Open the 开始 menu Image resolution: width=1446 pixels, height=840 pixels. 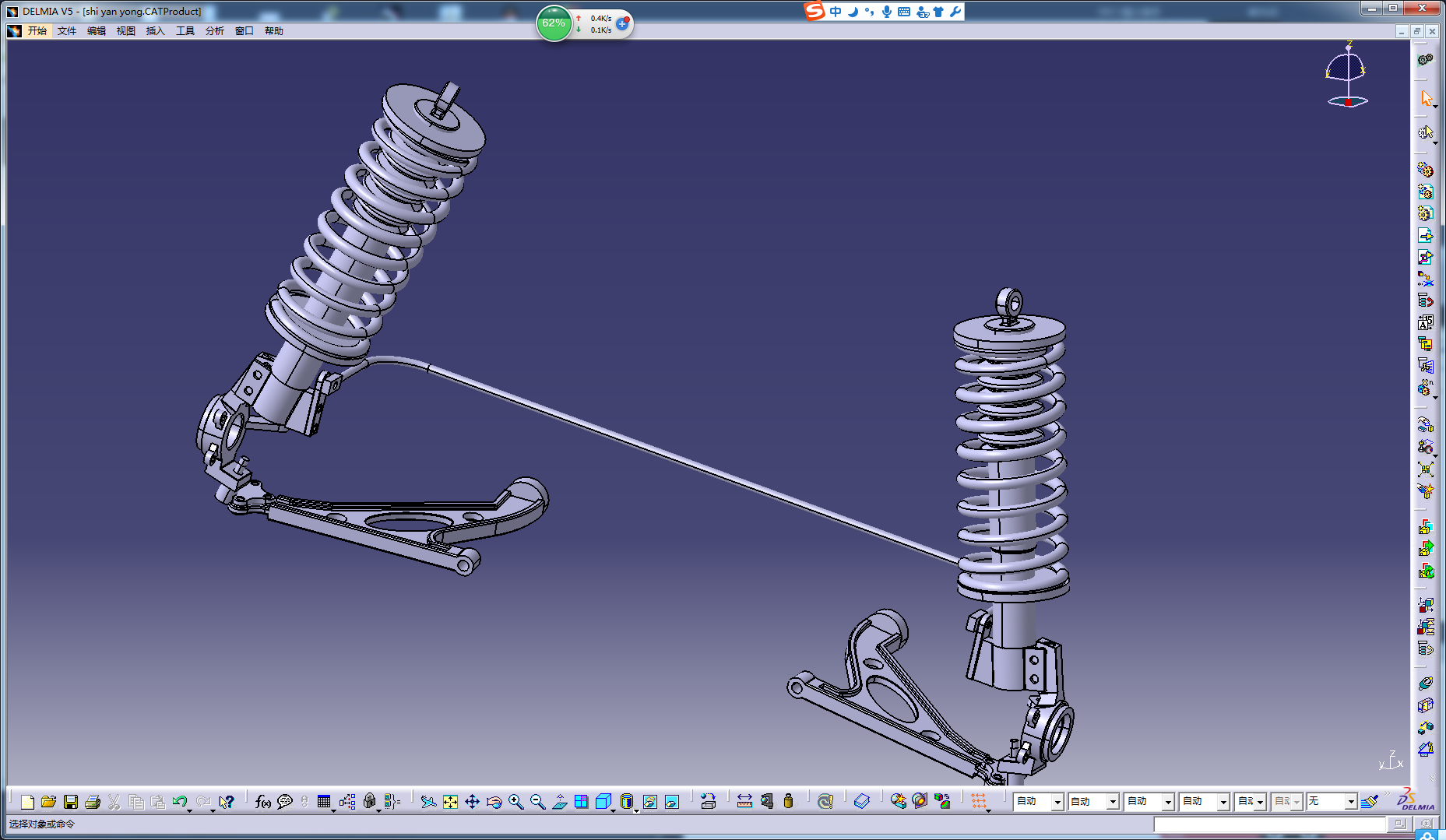click(x=37, y=31)
